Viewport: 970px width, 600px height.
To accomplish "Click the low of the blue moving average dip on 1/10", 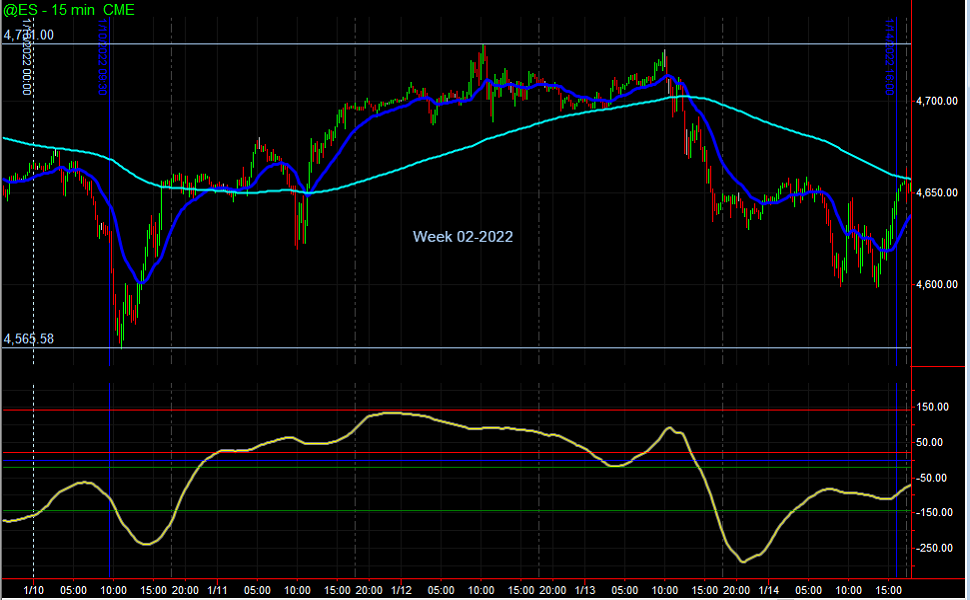I will point(141,284).
